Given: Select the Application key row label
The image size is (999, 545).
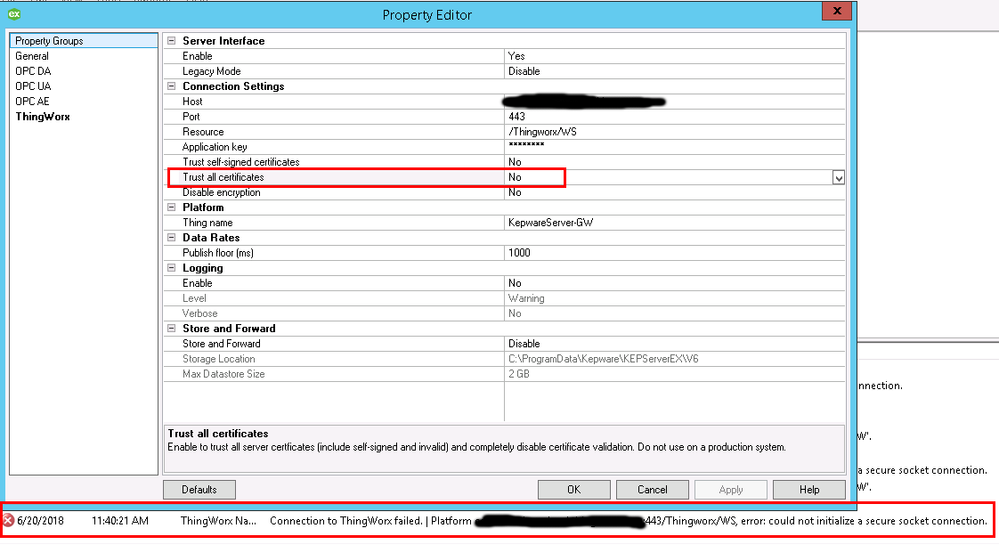Looking at the screenshot, I should [x=215, y=147].
